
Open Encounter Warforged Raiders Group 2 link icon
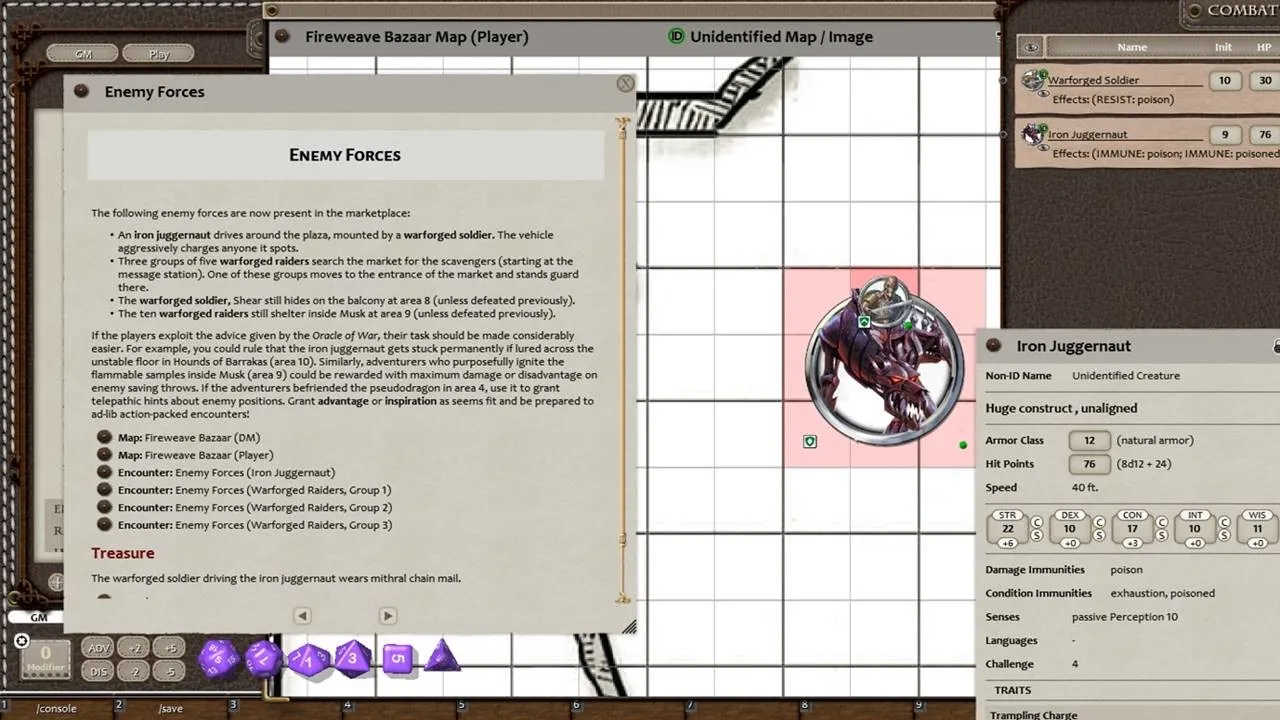pos(104,507)
